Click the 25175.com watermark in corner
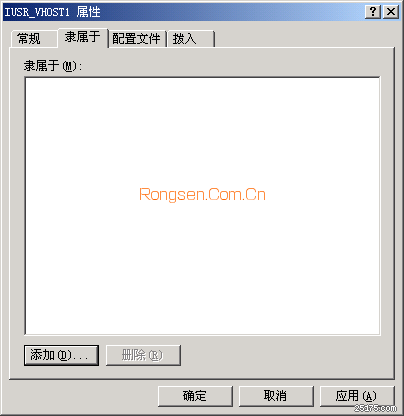Viewport: 404px width, 416px height. click(376, 408)
